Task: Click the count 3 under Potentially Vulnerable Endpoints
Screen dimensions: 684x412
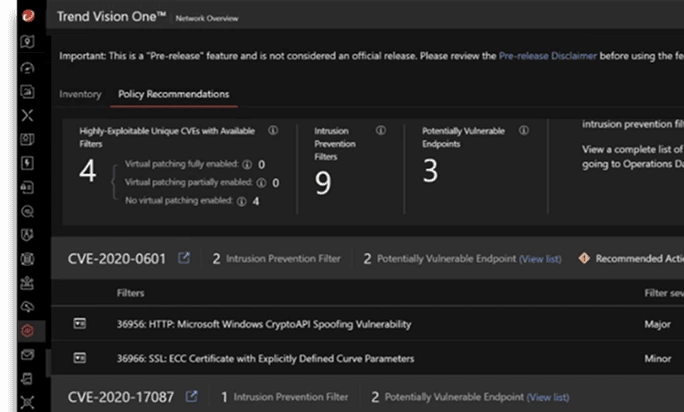Action: click(x=430, y=171)
